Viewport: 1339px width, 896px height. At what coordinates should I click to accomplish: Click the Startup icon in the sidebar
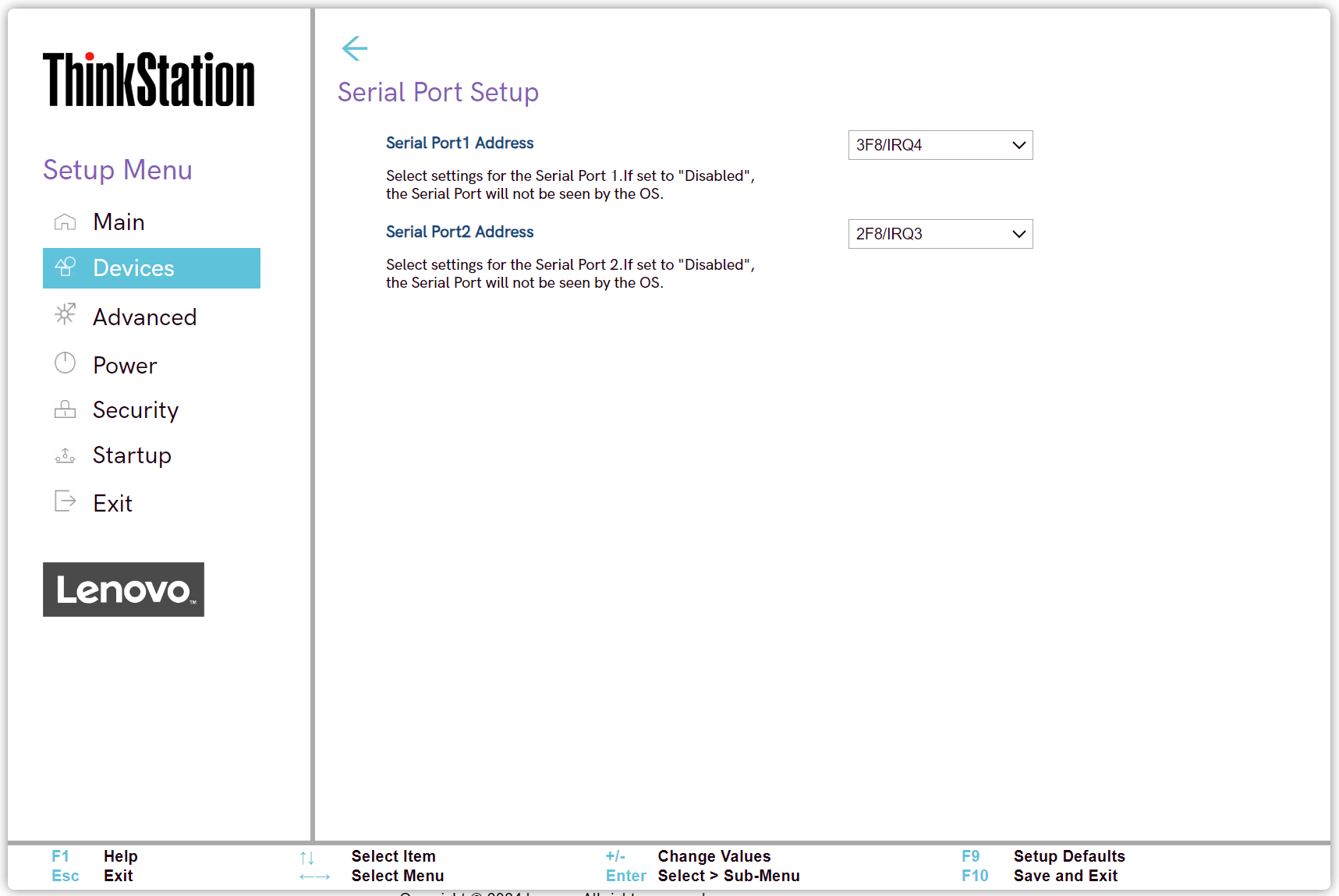pyautogui.click(x=66, y=455)
